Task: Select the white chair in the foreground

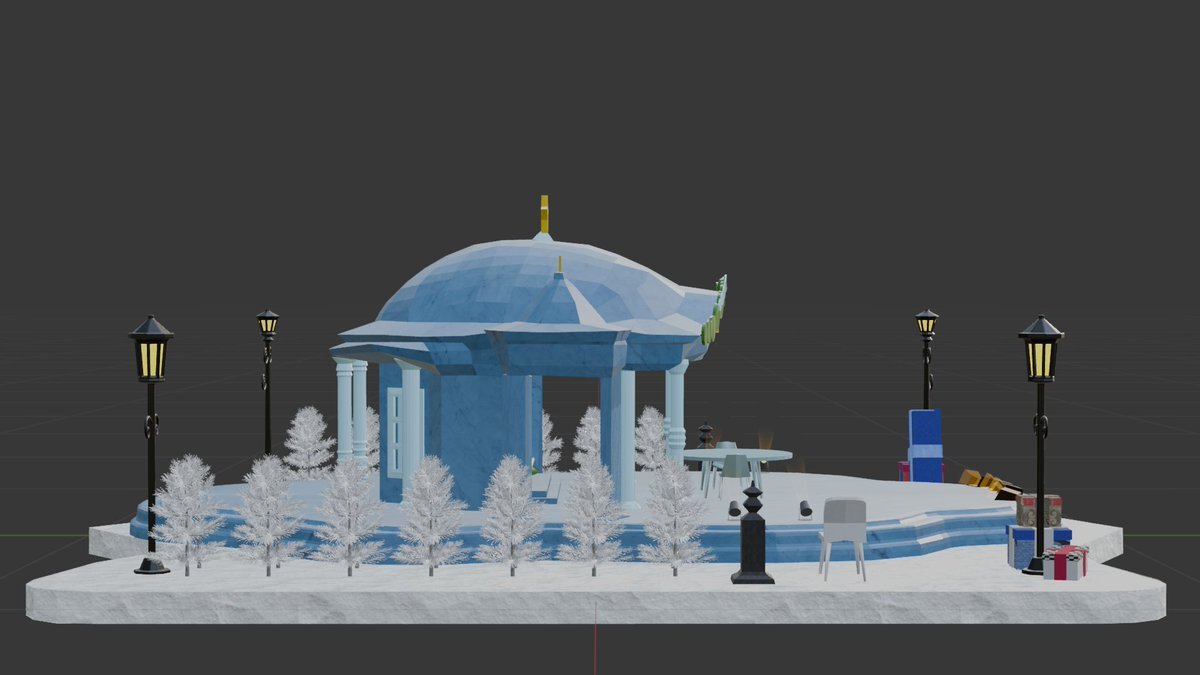Action: tap(843, 530)
